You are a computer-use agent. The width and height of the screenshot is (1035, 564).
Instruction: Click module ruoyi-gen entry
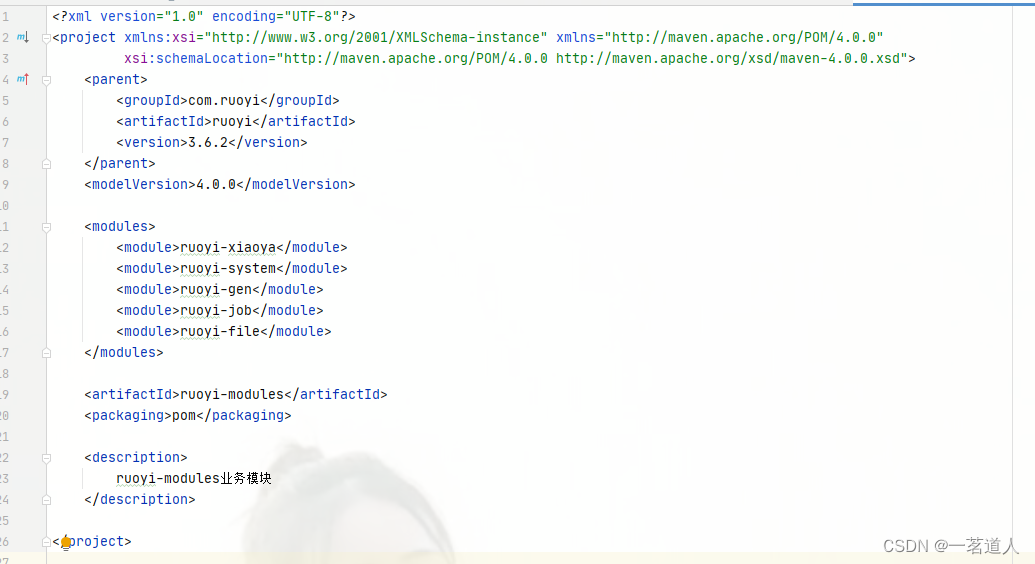(220, 290)
